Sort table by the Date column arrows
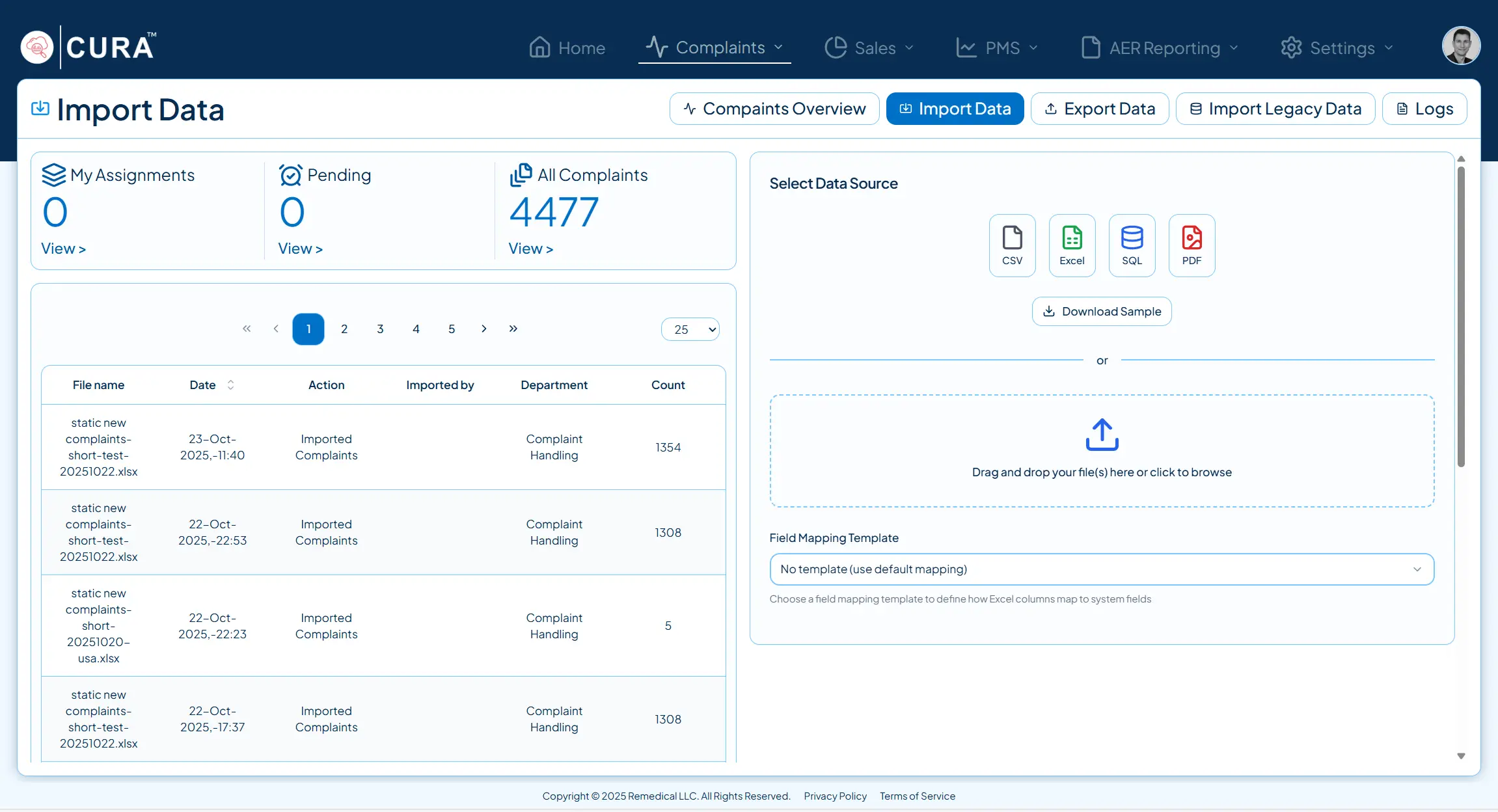This screenshot has width=1498, height=812. [x=230, y=385]
